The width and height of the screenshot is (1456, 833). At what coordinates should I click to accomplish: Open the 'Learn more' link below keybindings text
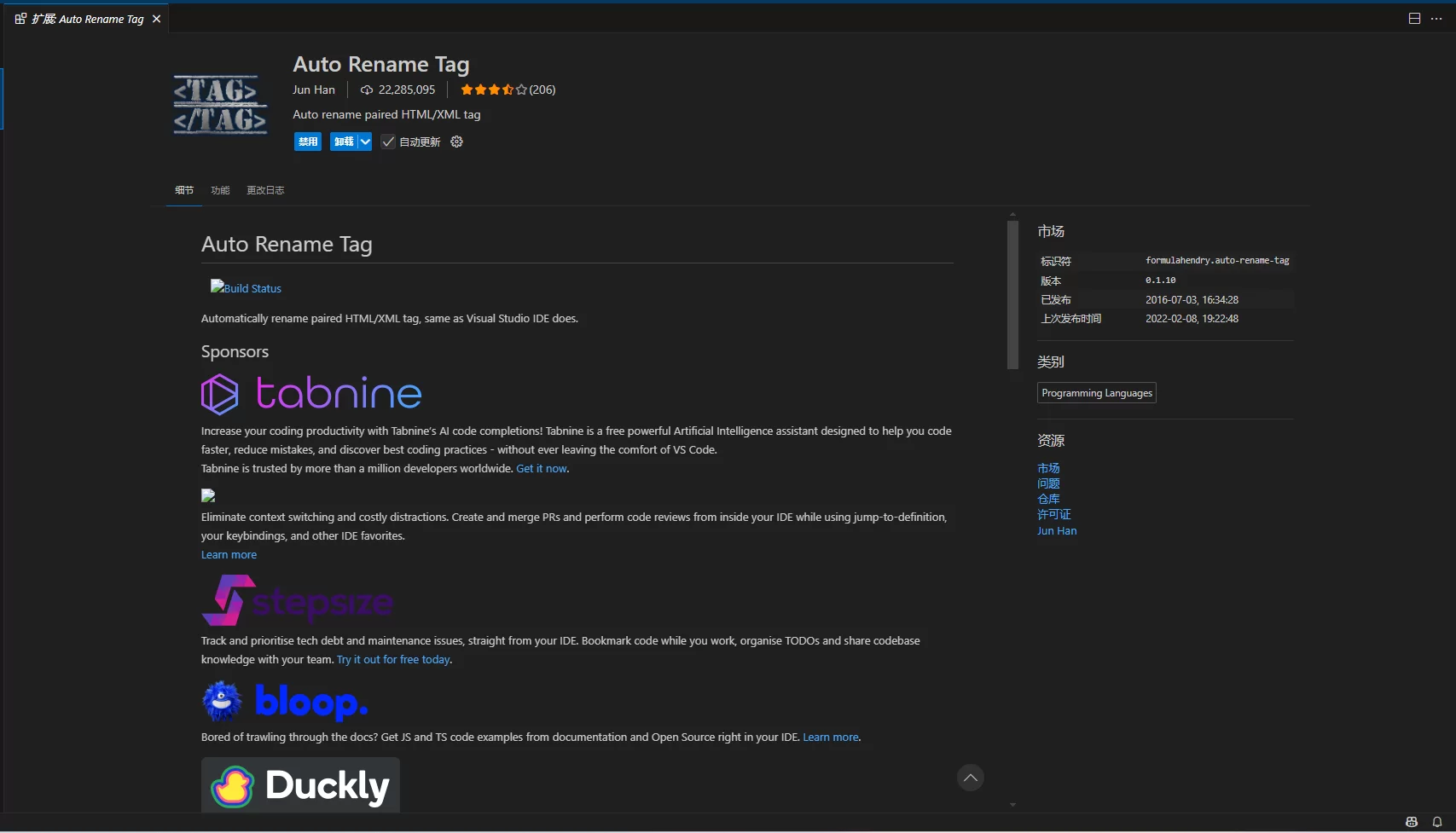point(229,554)
